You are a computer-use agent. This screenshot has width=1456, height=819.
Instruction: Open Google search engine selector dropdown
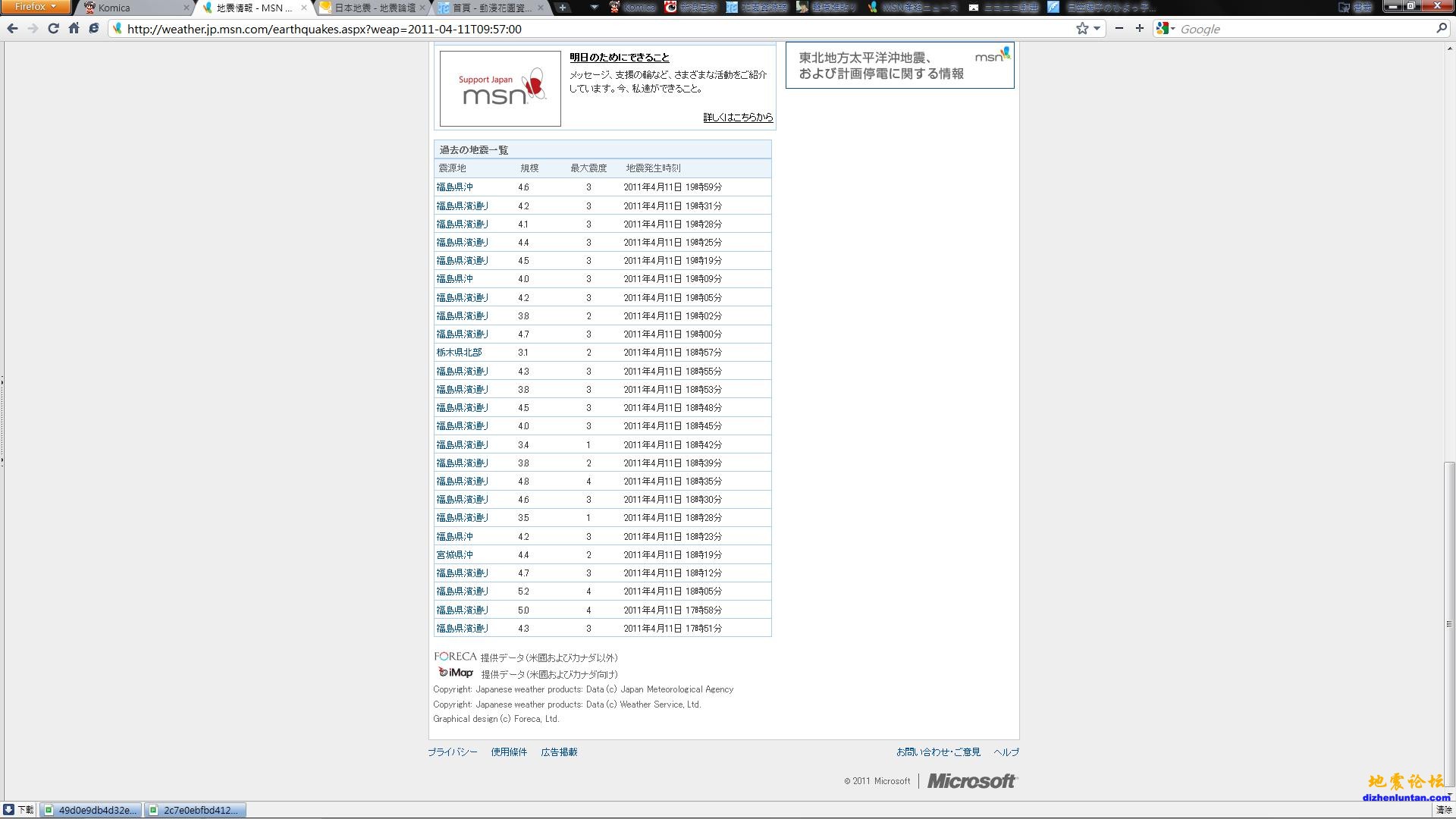tap(1166, 29)
